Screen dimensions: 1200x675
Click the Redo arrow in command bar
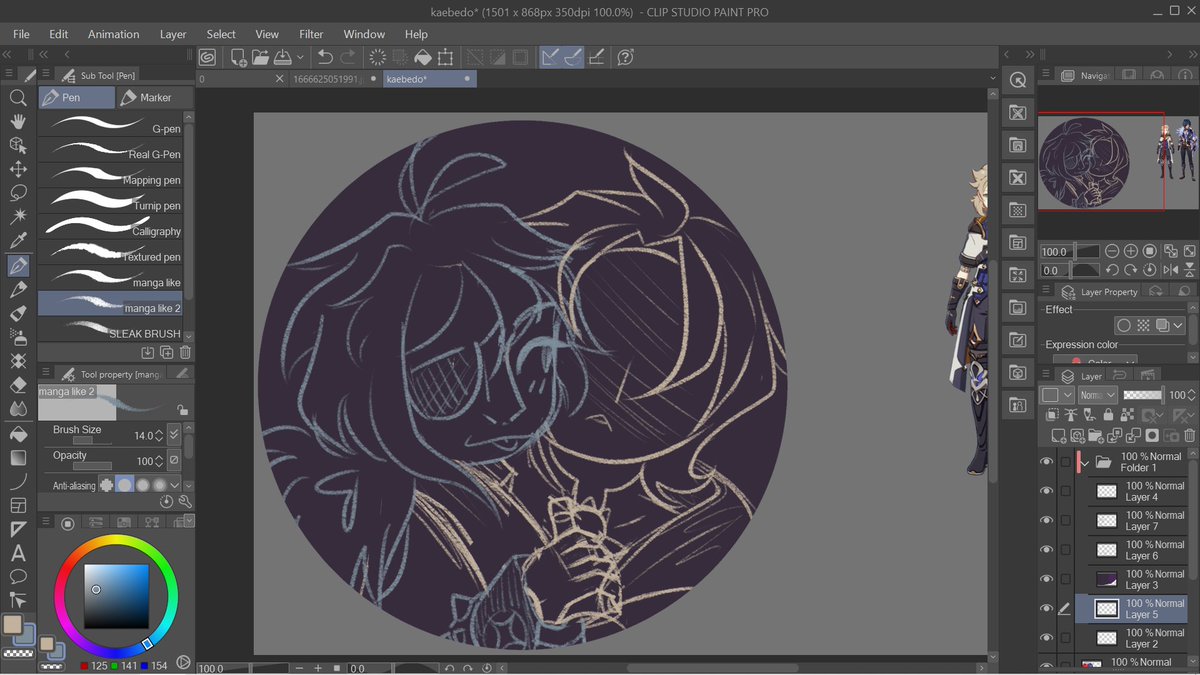click(348, 57)
